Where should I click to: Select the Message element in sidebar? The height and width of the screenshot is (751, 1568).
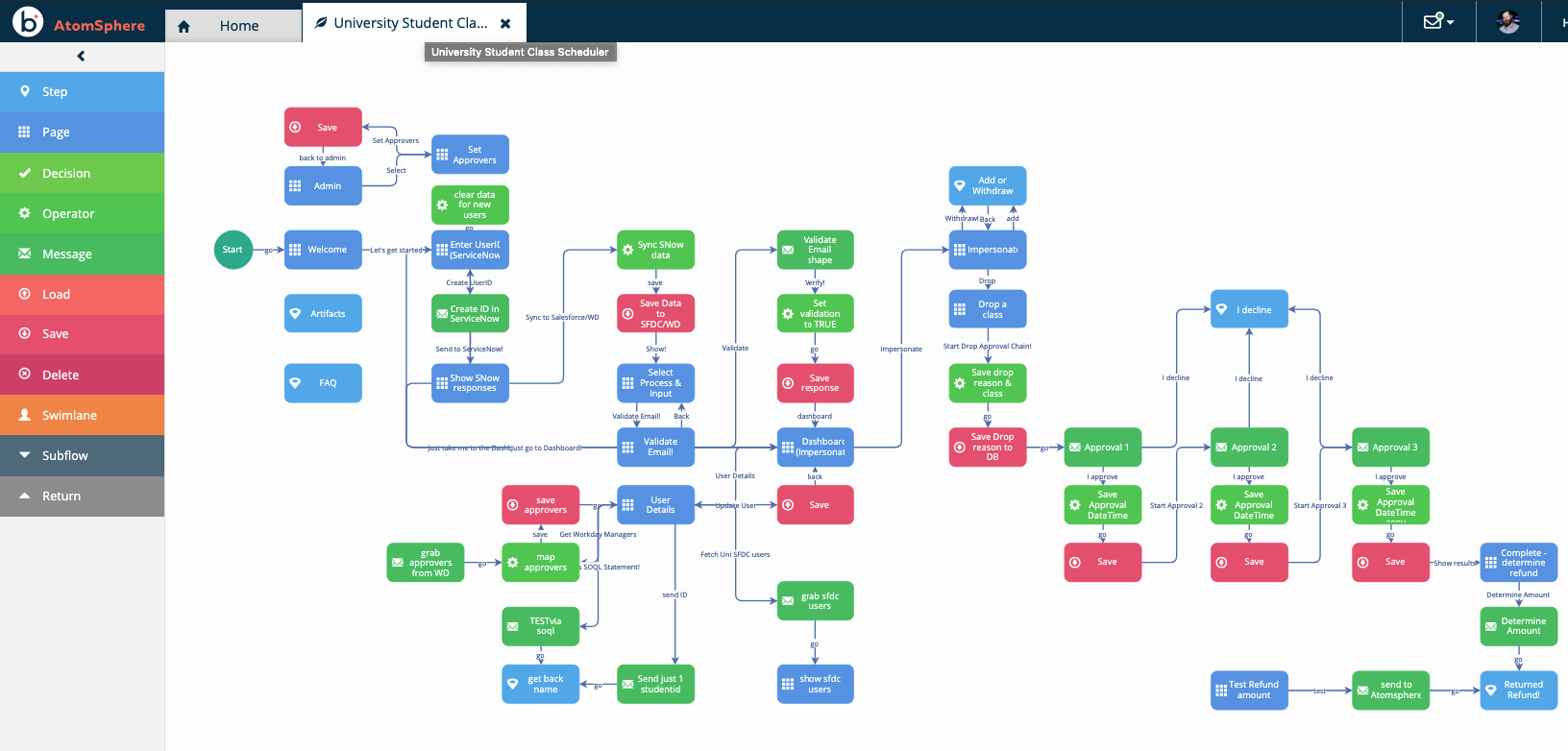(x=82, y=254)
